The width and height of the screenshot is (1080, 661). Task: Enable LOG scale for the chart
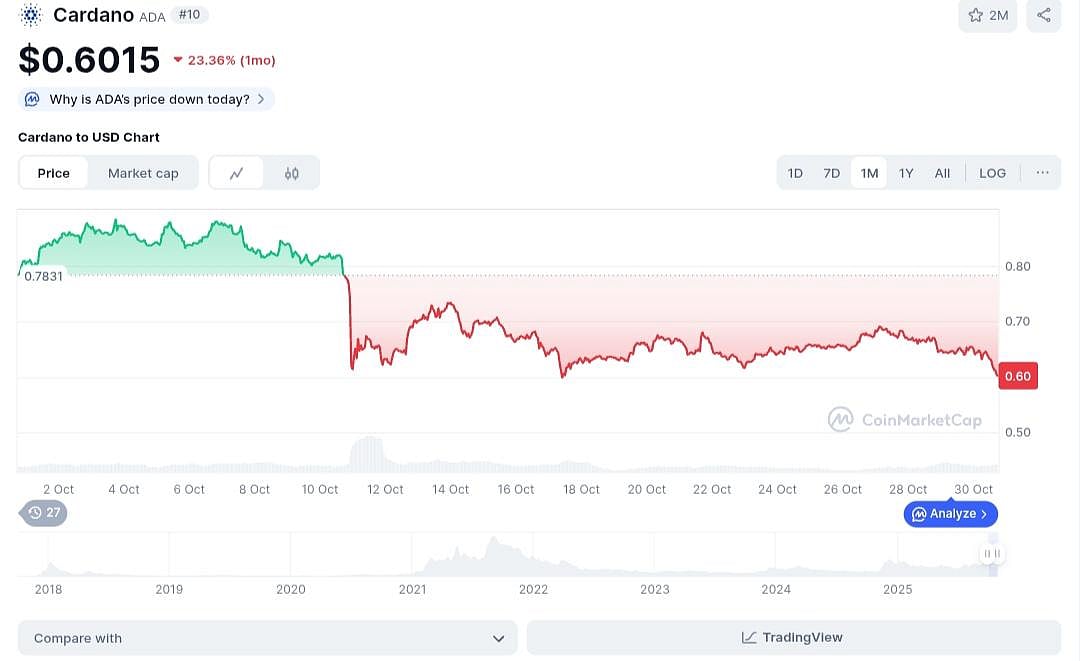pos(992,172)
